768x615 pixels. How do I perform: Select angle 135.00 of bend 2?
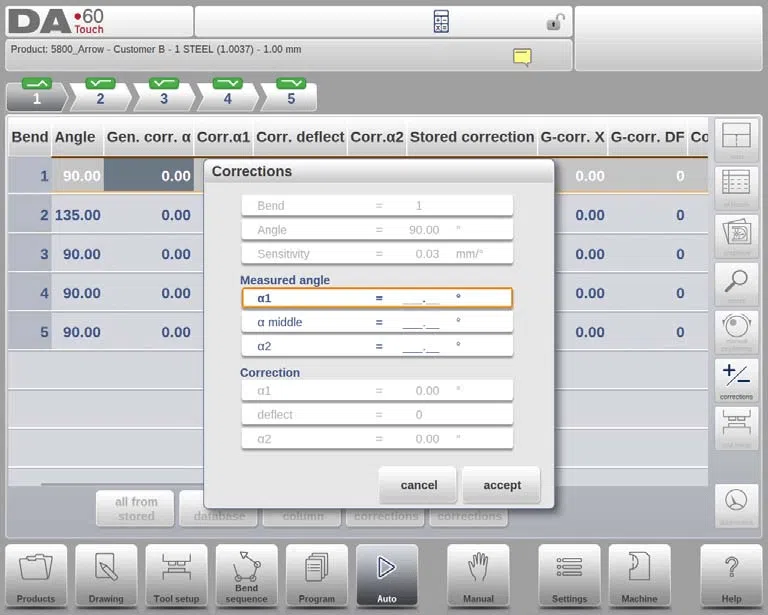(77, 215)
